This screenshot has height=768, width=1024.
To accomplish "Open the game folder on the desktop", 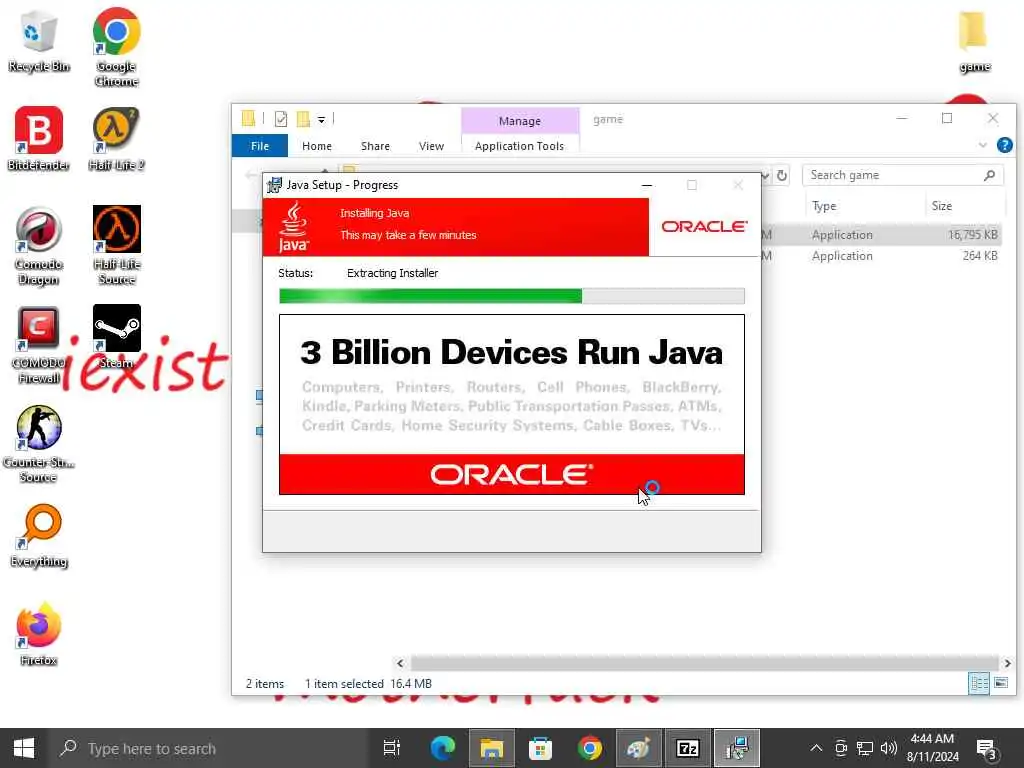I will click(x=974, y=40).
